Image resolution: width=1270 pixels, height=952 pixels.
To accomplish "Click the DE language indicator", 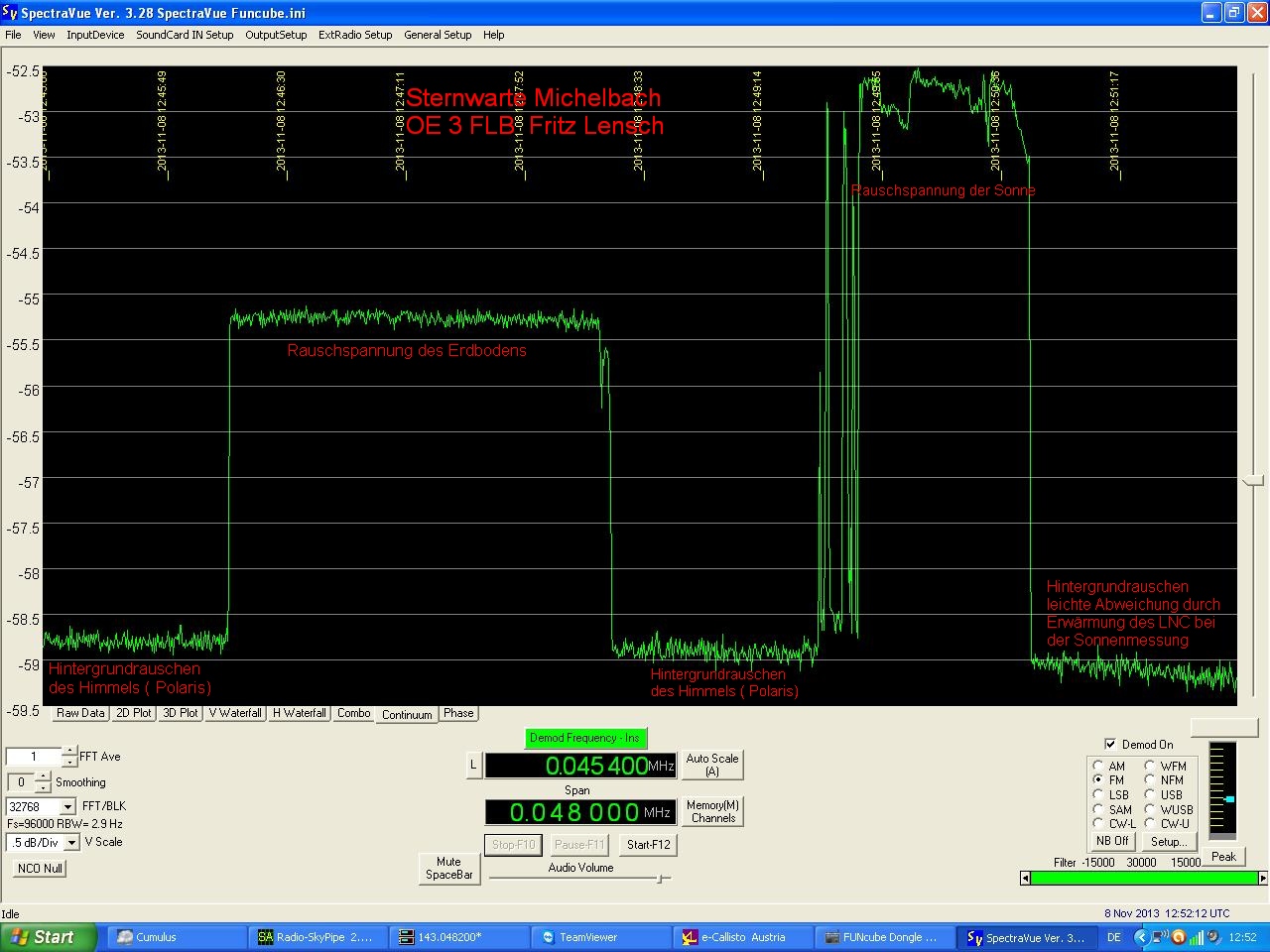I will tap(1114, 937).
